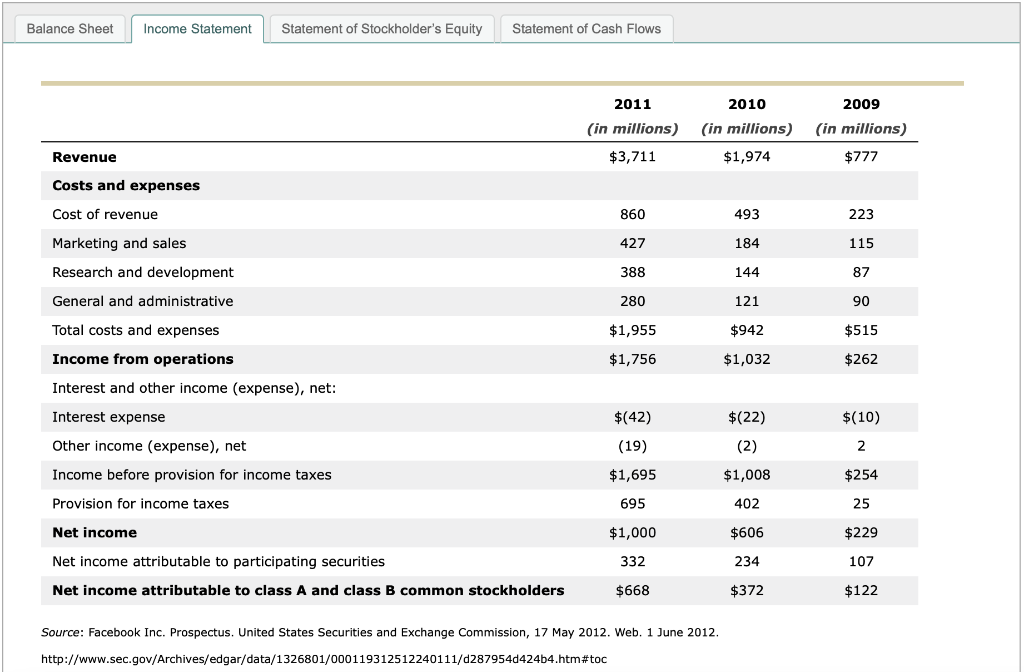Click total costs value $1,955
The width and height of the screenshot is (1024, 672).
click(632, 330)
